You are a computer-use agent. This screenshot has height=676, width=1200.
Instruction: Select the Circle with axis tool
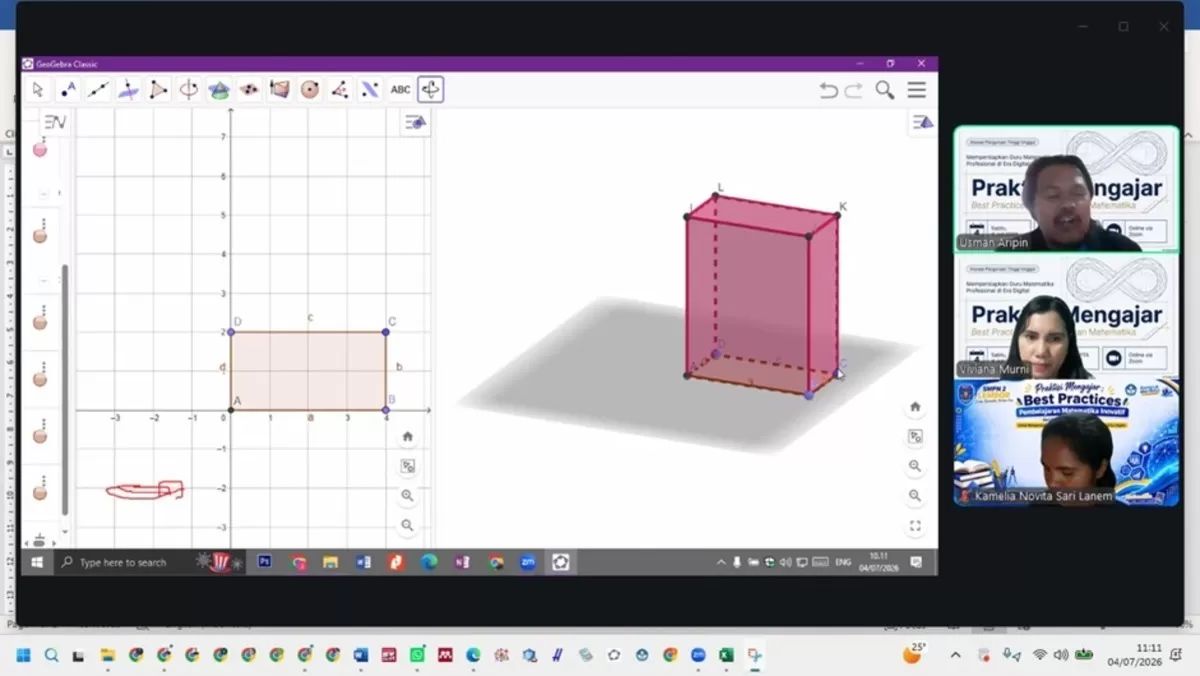pyautogui.click(x=188, y=90)
